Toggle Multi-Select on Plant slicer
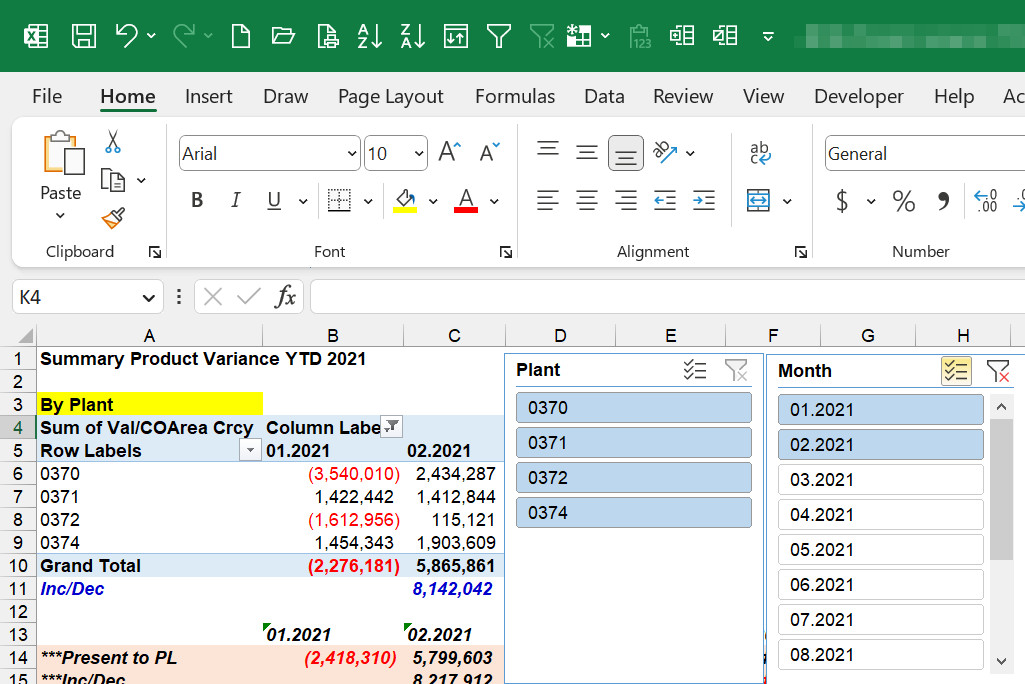Screen dimensions: 1025x684 (x=694, y=370)
